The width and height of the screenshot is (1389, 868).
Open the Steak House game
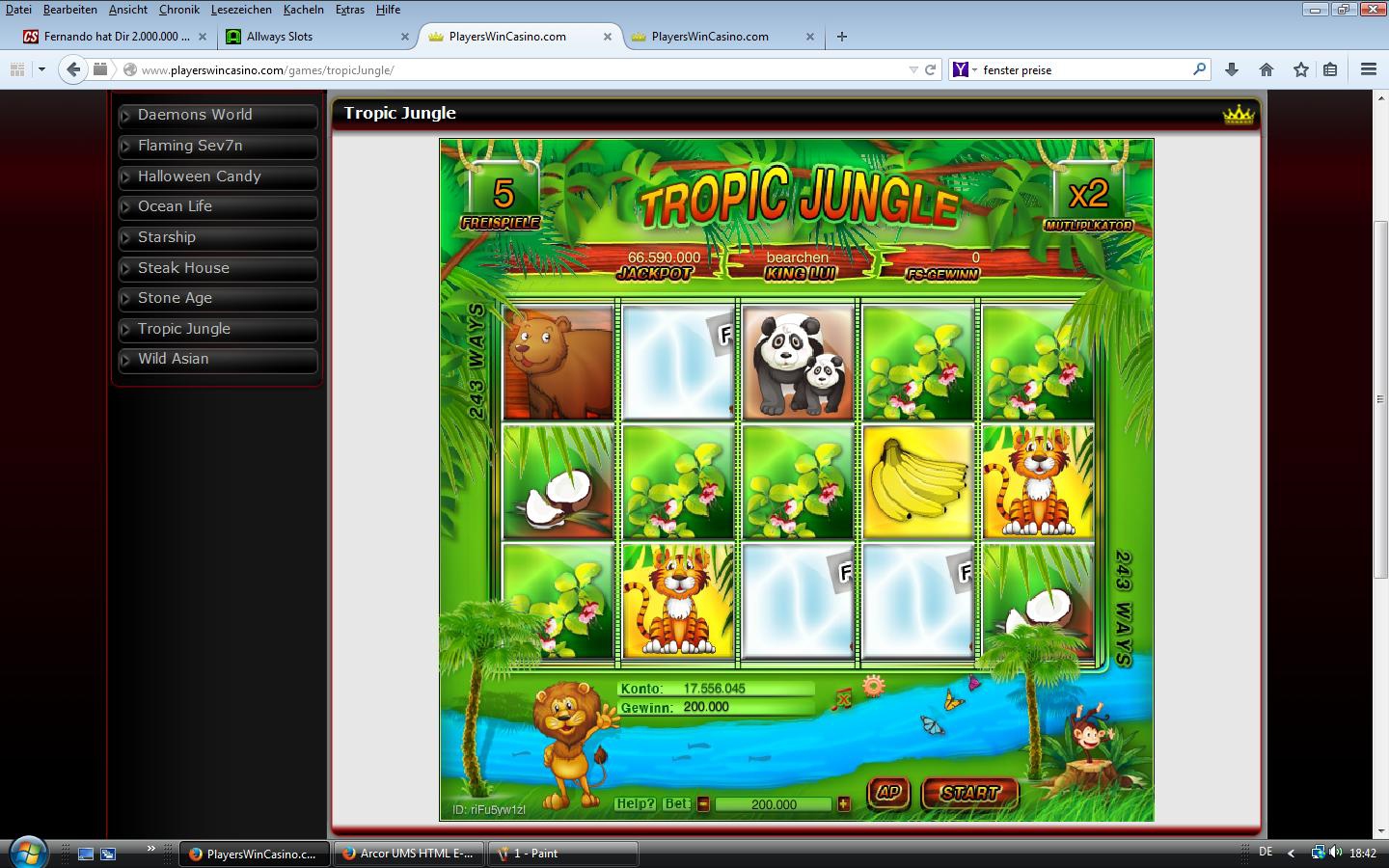[x=218, y=268]
